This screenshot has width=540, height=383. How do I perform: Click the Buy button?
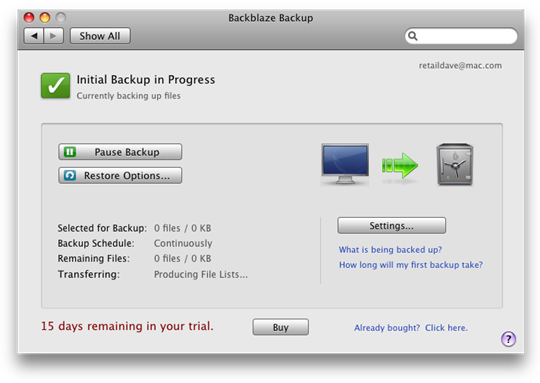pos(281,327)
